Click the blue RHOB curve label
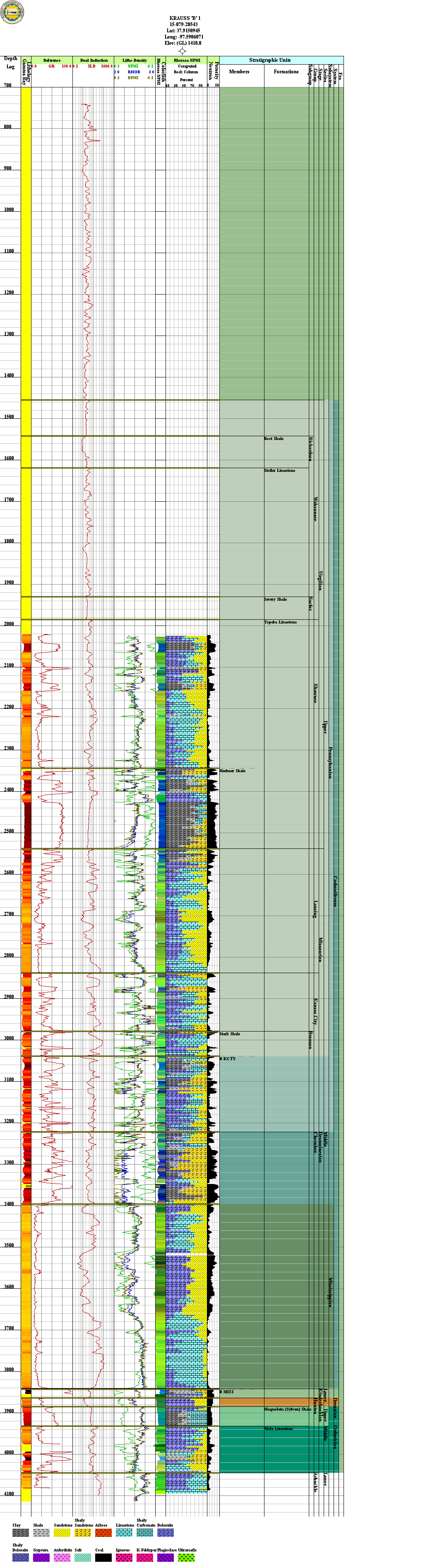447x1568 pixels. click(134, 72)
